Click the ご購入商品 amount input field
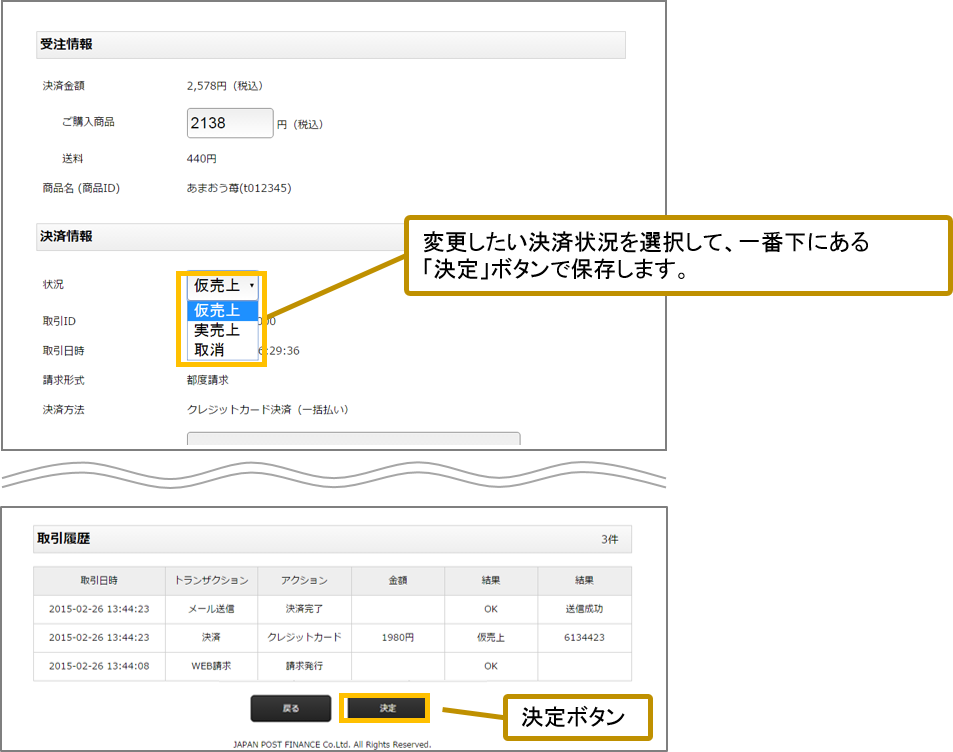This screenshot has height=752, width=953. point(230,122)
